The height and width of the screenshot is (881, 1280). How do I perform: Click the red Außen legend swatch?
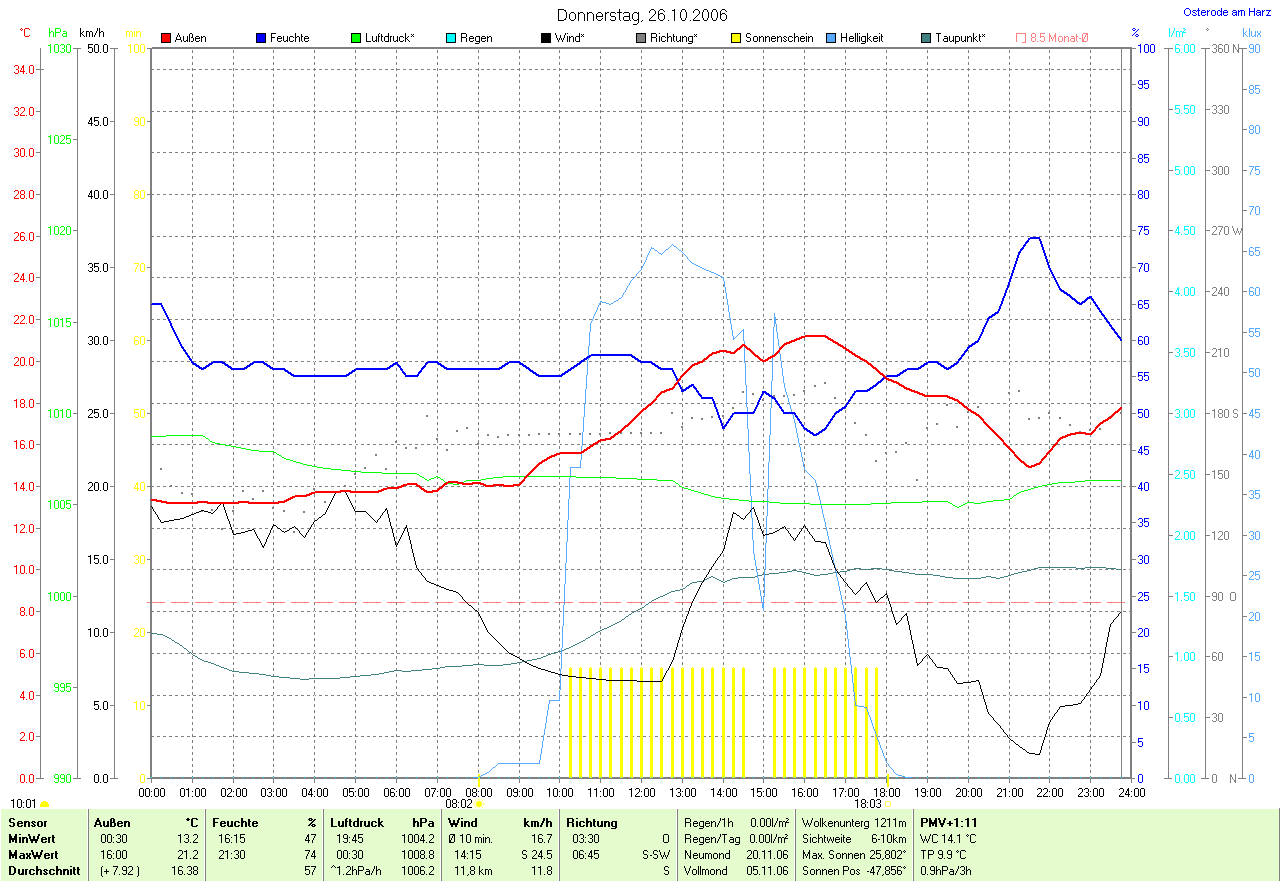click(166, 38)
